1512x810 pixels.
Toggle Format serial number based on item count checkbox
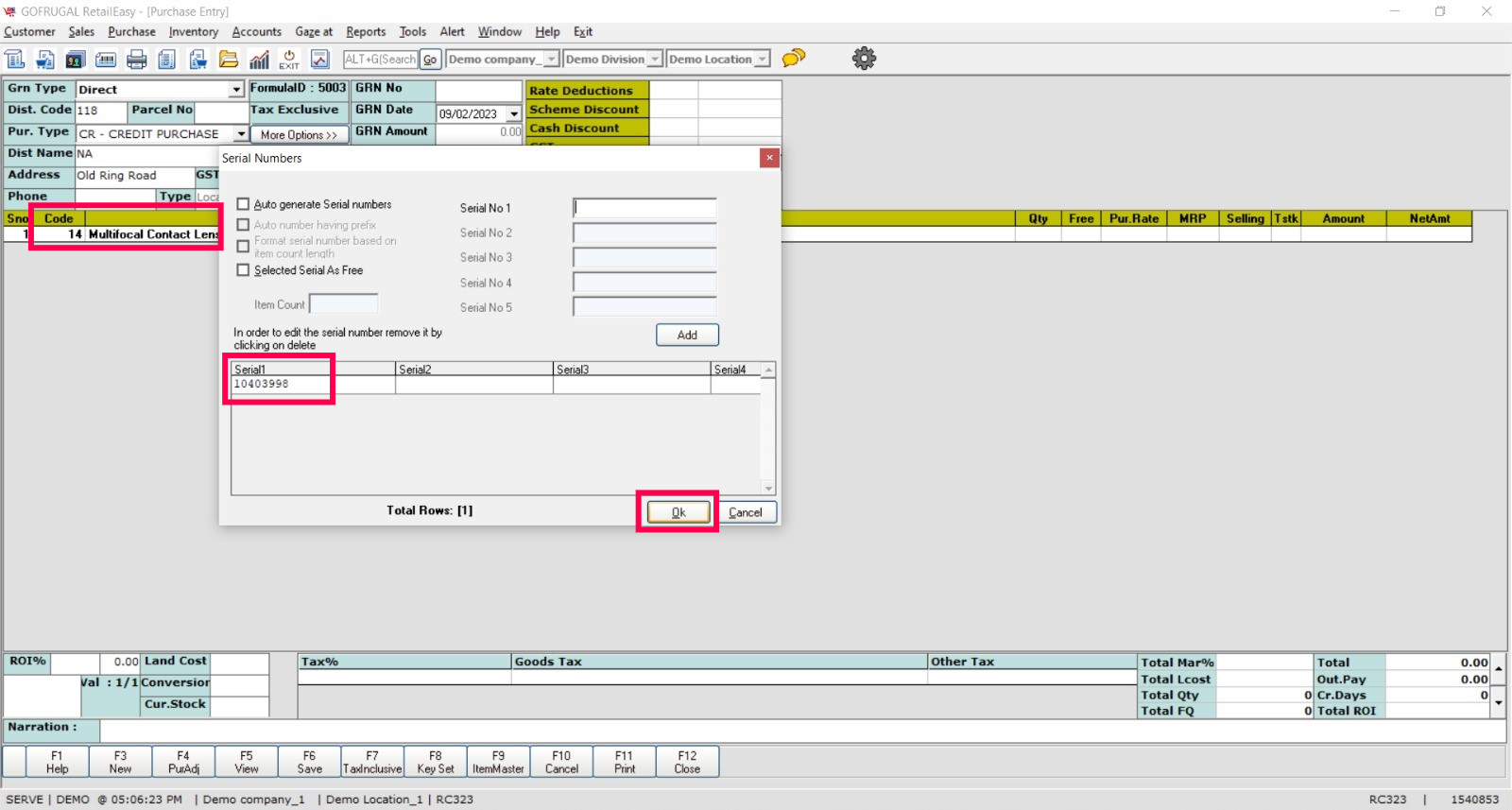coord(243,247)
